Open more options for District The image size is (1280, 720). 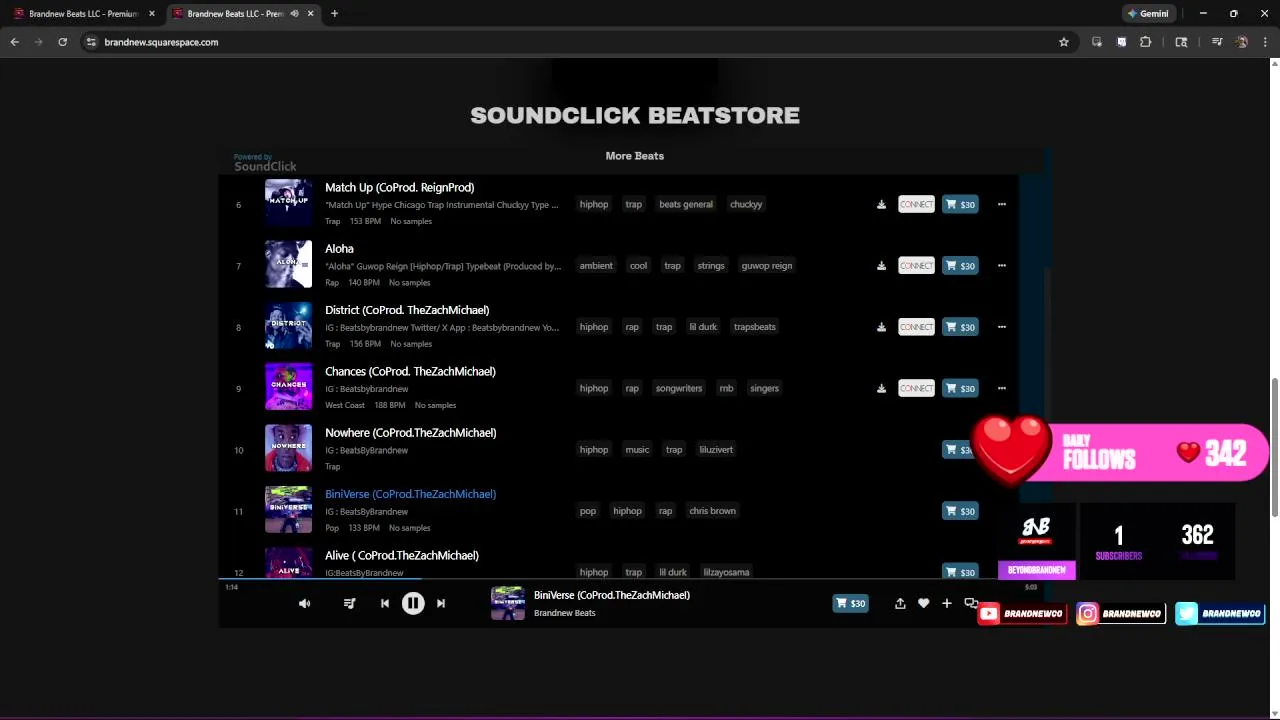(1001, 327)
